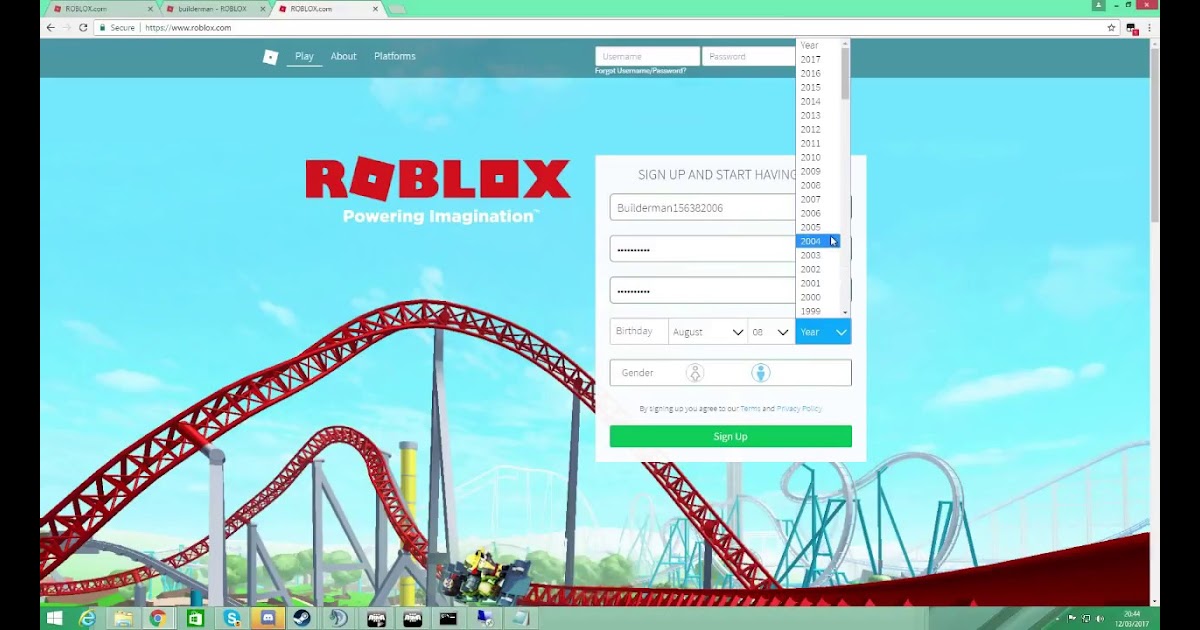The image size is (1200, 630).
Task: Click the Chrome taskbar icon
Action: pyautogui.click(x=158, y=619)
